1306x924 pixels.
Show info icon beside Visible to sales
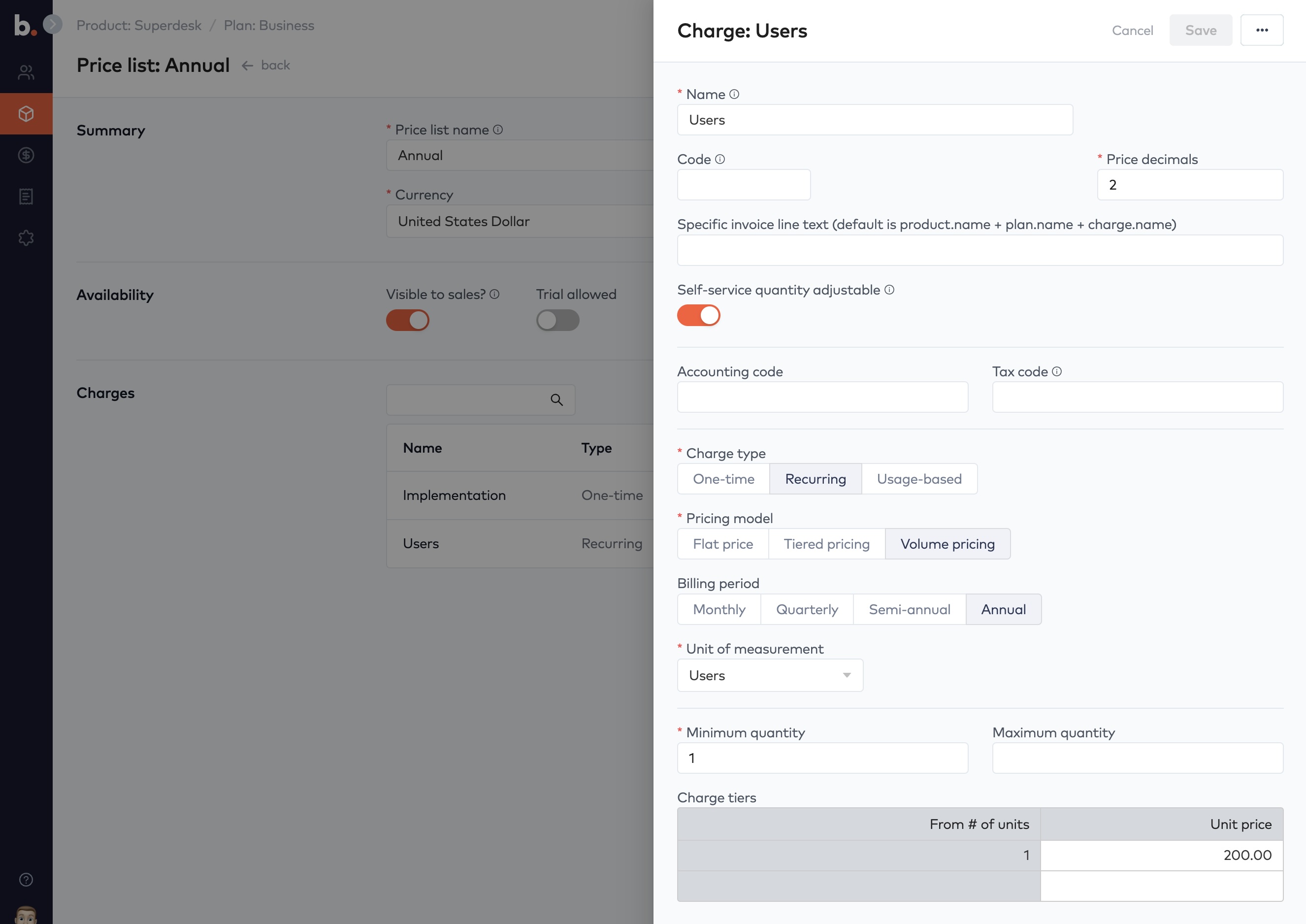pyautogui.click(x=494, y=294)
